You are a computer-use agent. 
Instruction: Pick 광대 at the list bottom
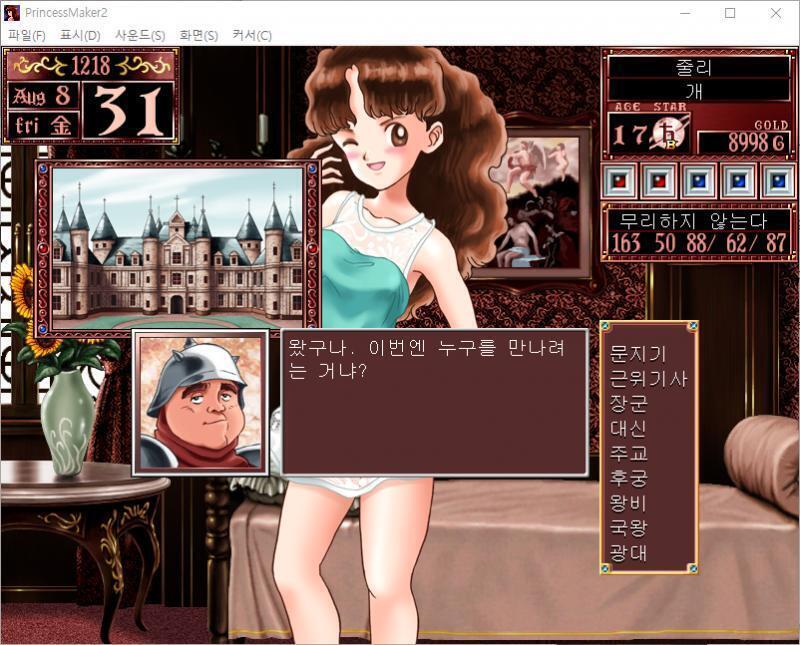[x=629, y=553]
